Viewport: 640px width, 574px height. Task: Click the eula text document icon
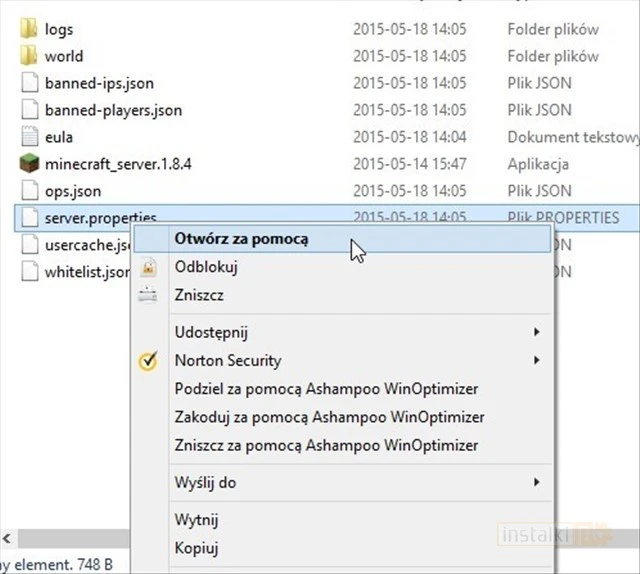28,137
